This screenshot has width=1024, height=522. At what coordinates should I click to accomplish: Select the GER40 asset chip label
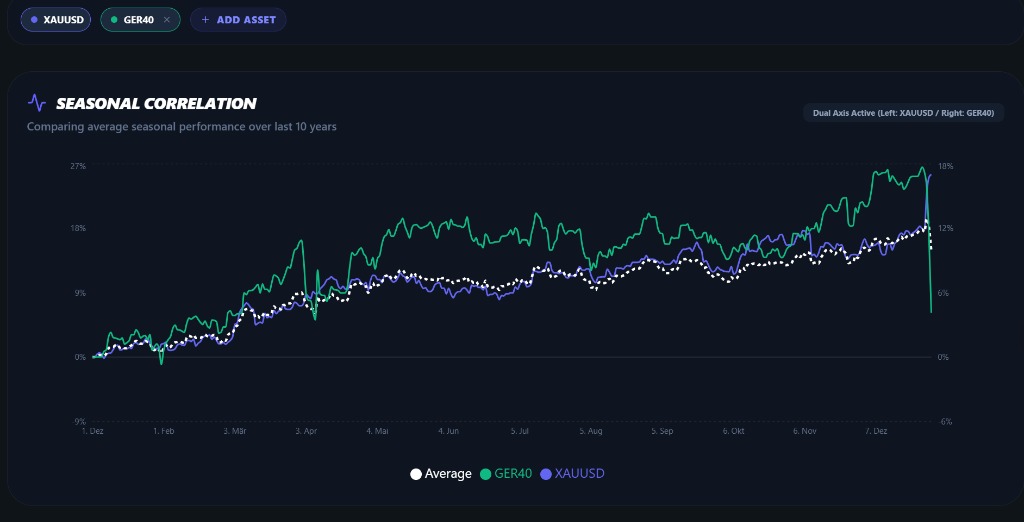tap(138, 20)
